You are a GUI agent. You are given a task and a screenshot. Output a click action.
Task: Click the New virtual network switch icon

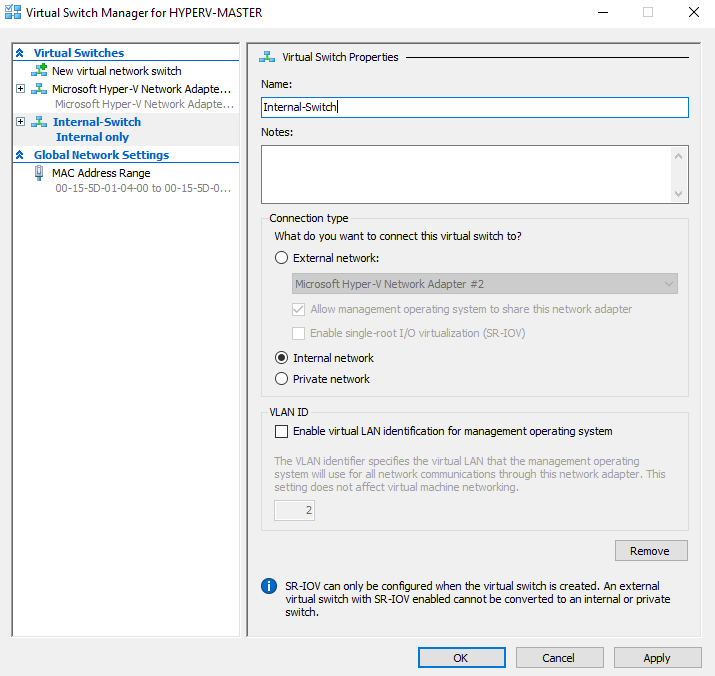coord(39,70)
